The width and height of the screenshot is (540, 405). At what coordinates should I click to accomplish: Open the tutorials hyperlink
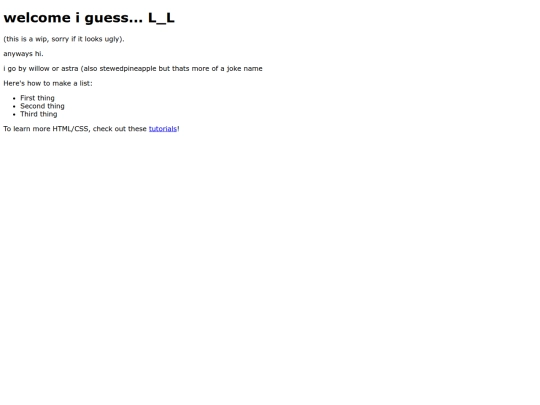click(163, 129)
